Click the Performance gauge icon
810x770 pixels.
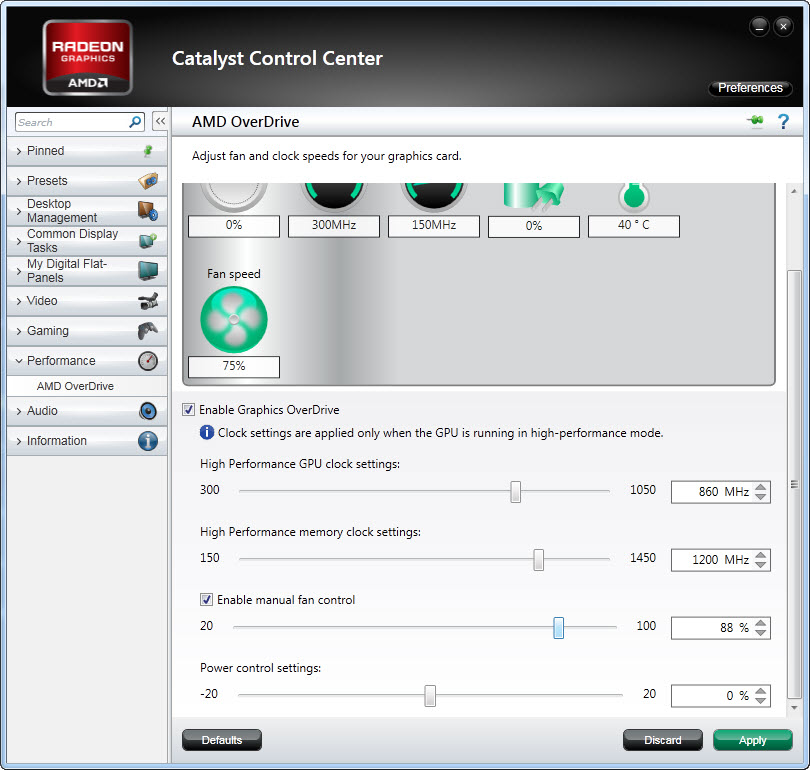pos(148,360)
